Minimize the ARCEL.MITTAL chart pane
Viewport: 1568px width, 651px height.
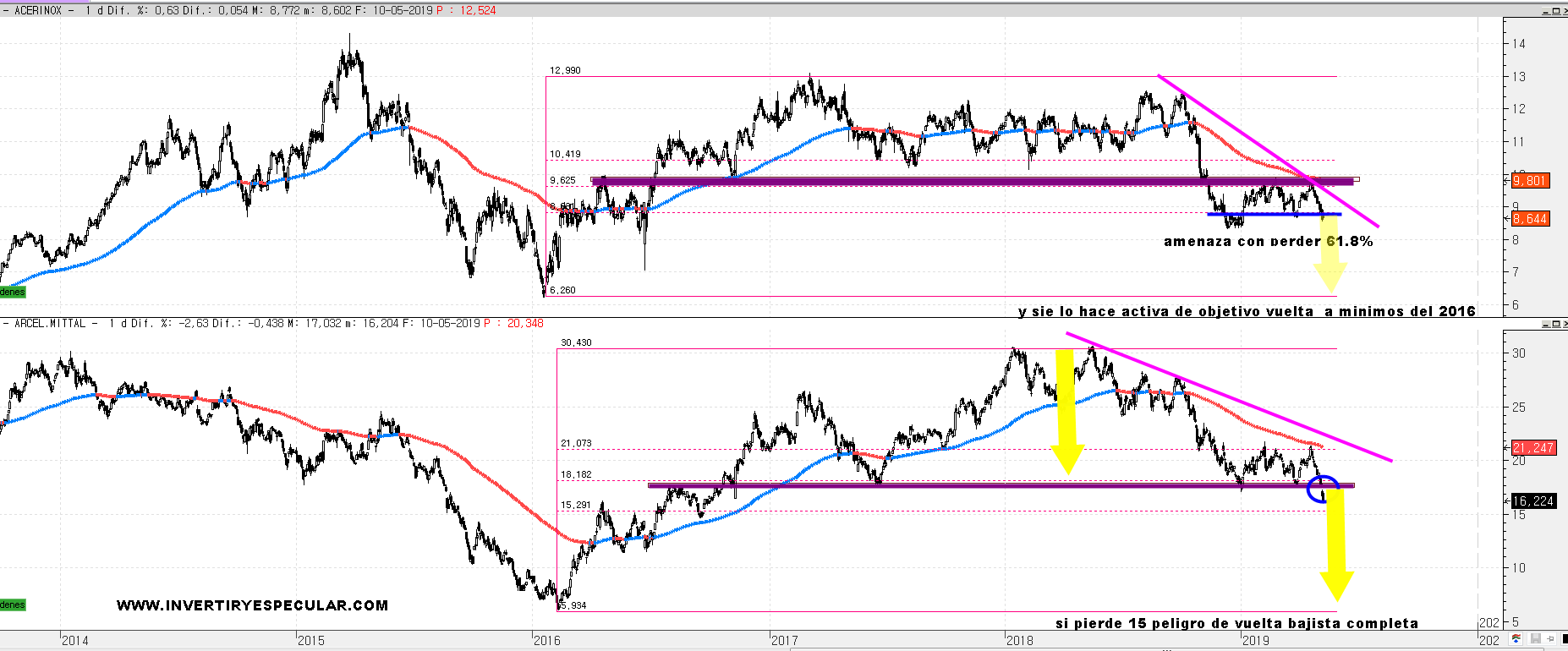[x=1546, y=324]
